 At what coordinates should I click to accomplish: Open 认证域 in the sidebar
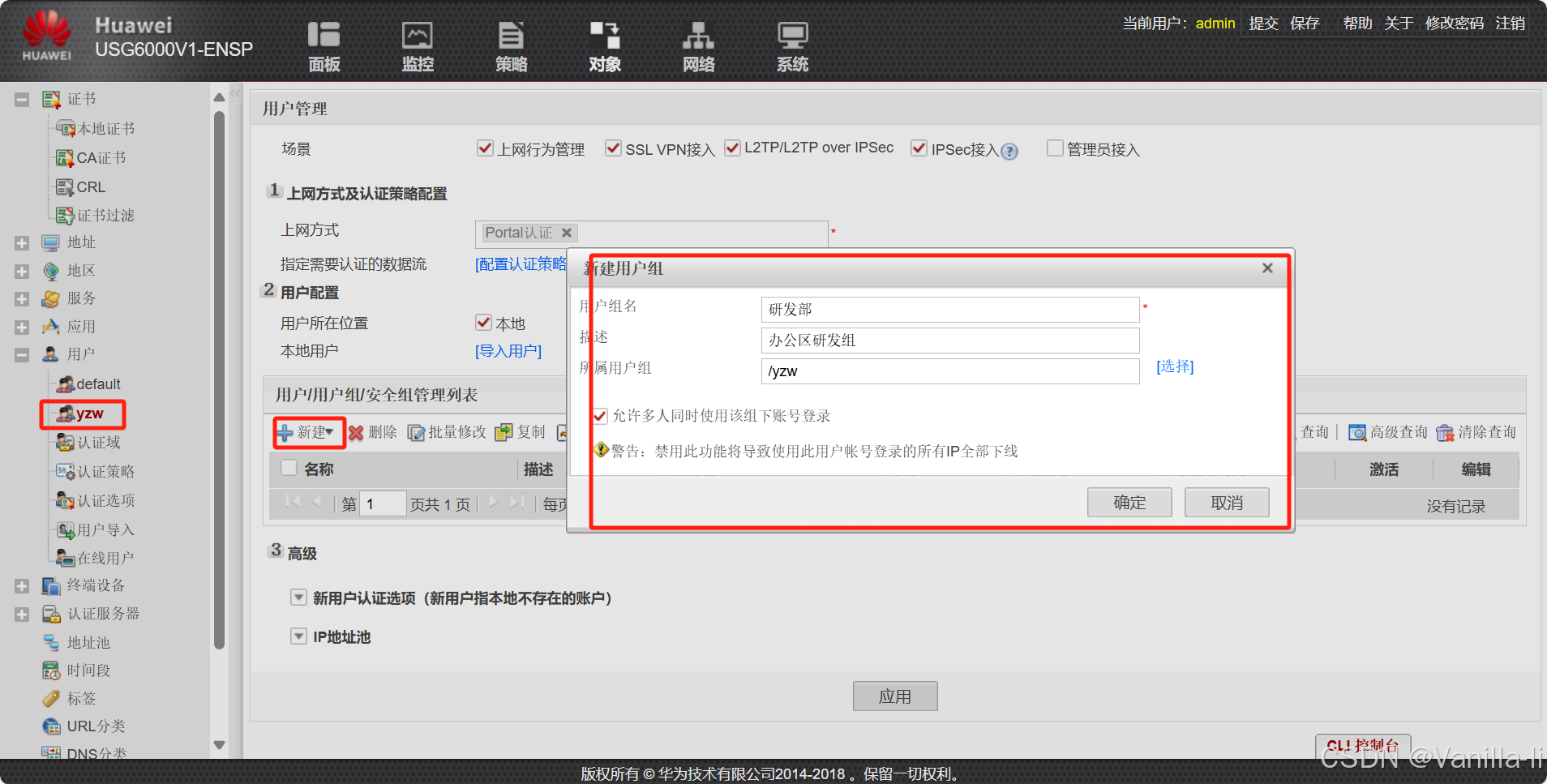coord(98,443)
